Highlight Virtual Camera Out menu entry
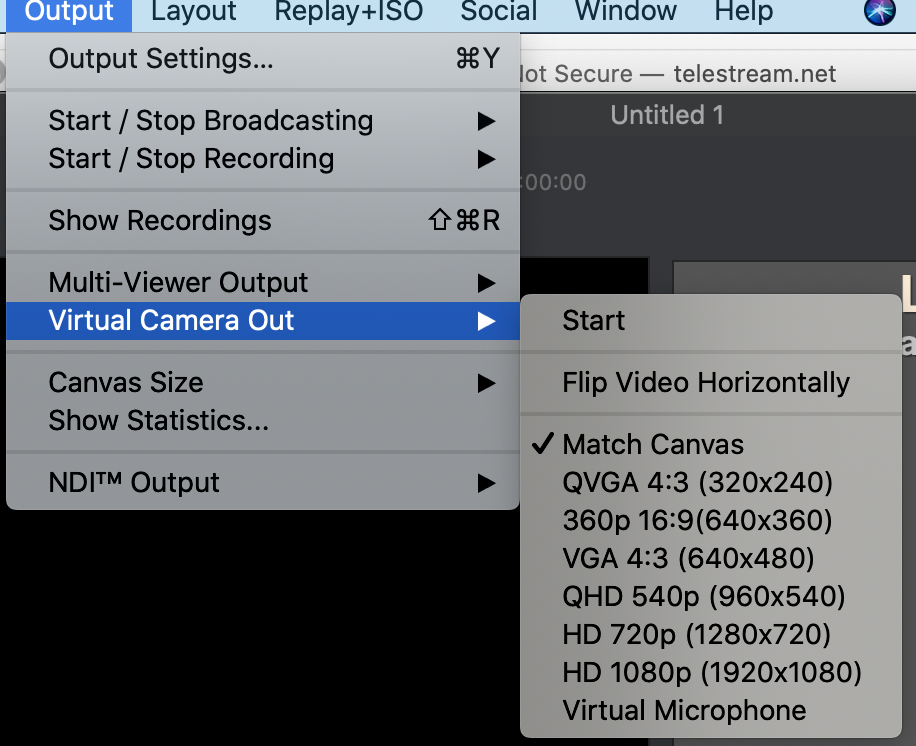 click(x=263, y=321)
